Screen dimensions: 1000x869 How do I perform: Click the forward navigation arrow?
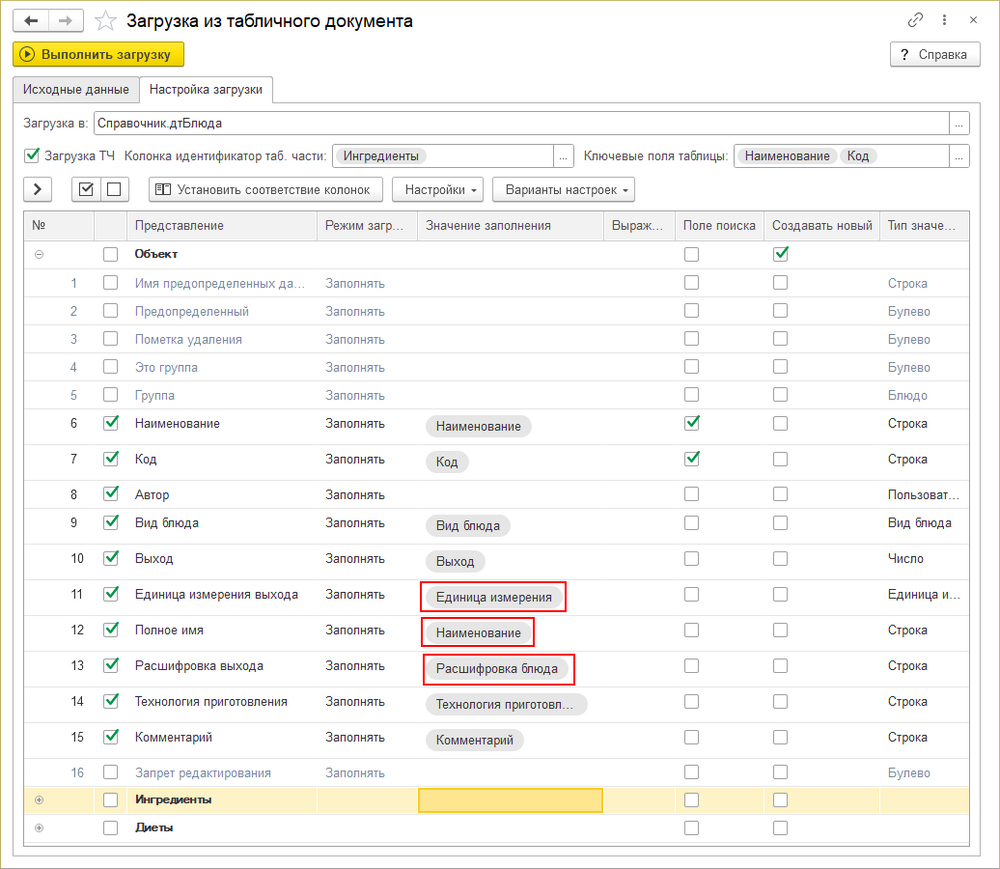coord(65,20)
